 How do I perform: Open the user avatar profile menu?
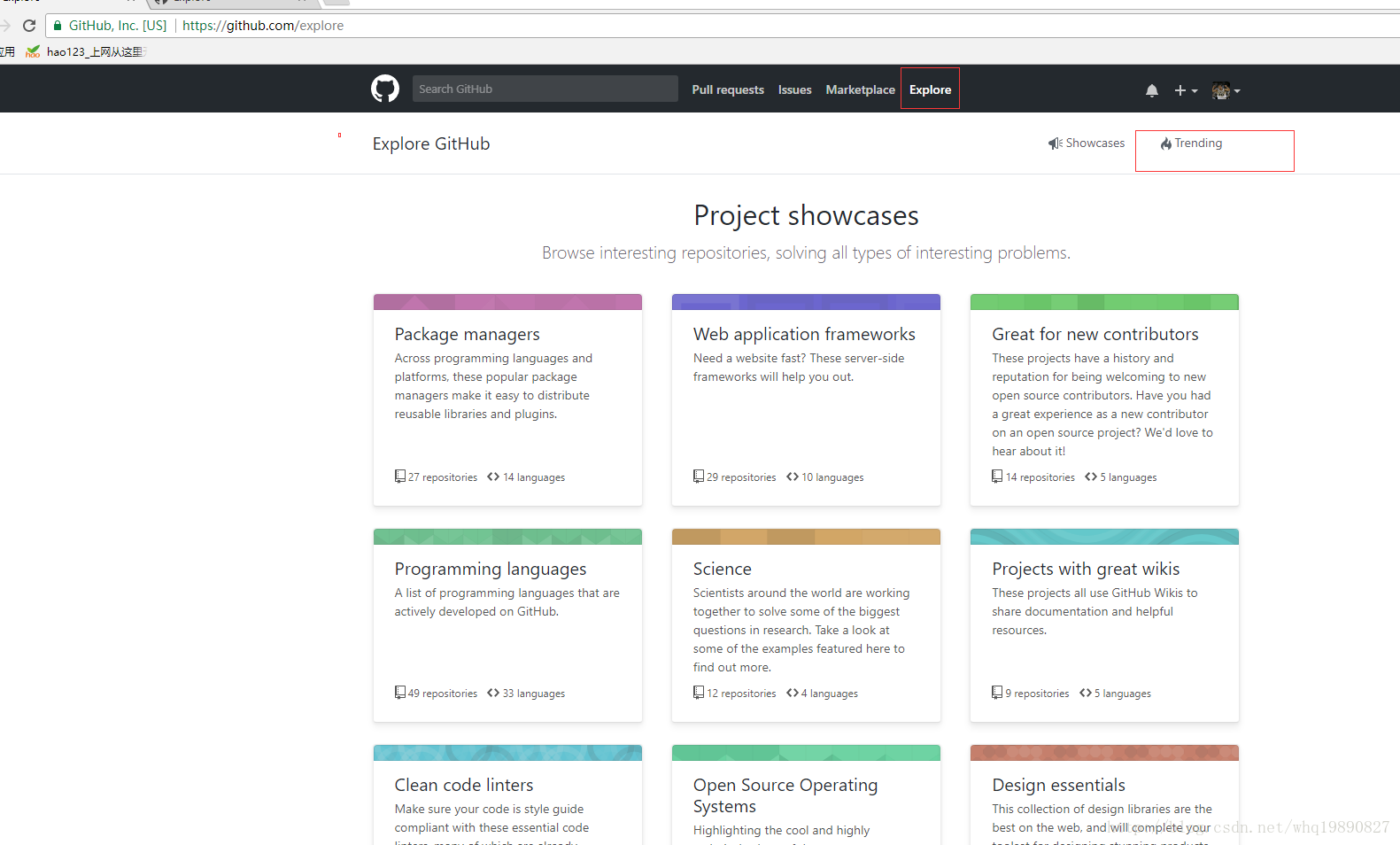click(x=1226, y=90)
